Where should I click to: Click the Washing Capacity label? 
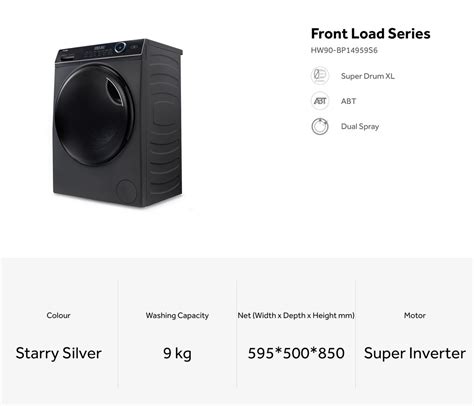click(177, 315)
